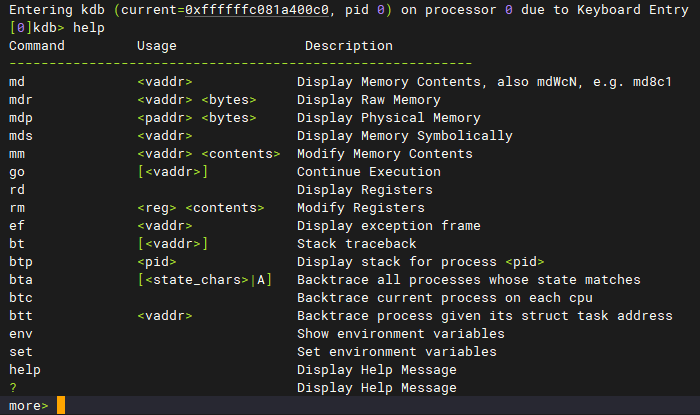Click the 'rd' Display Registers command
The height and width of the screenshot is (415, 700).
16,189
